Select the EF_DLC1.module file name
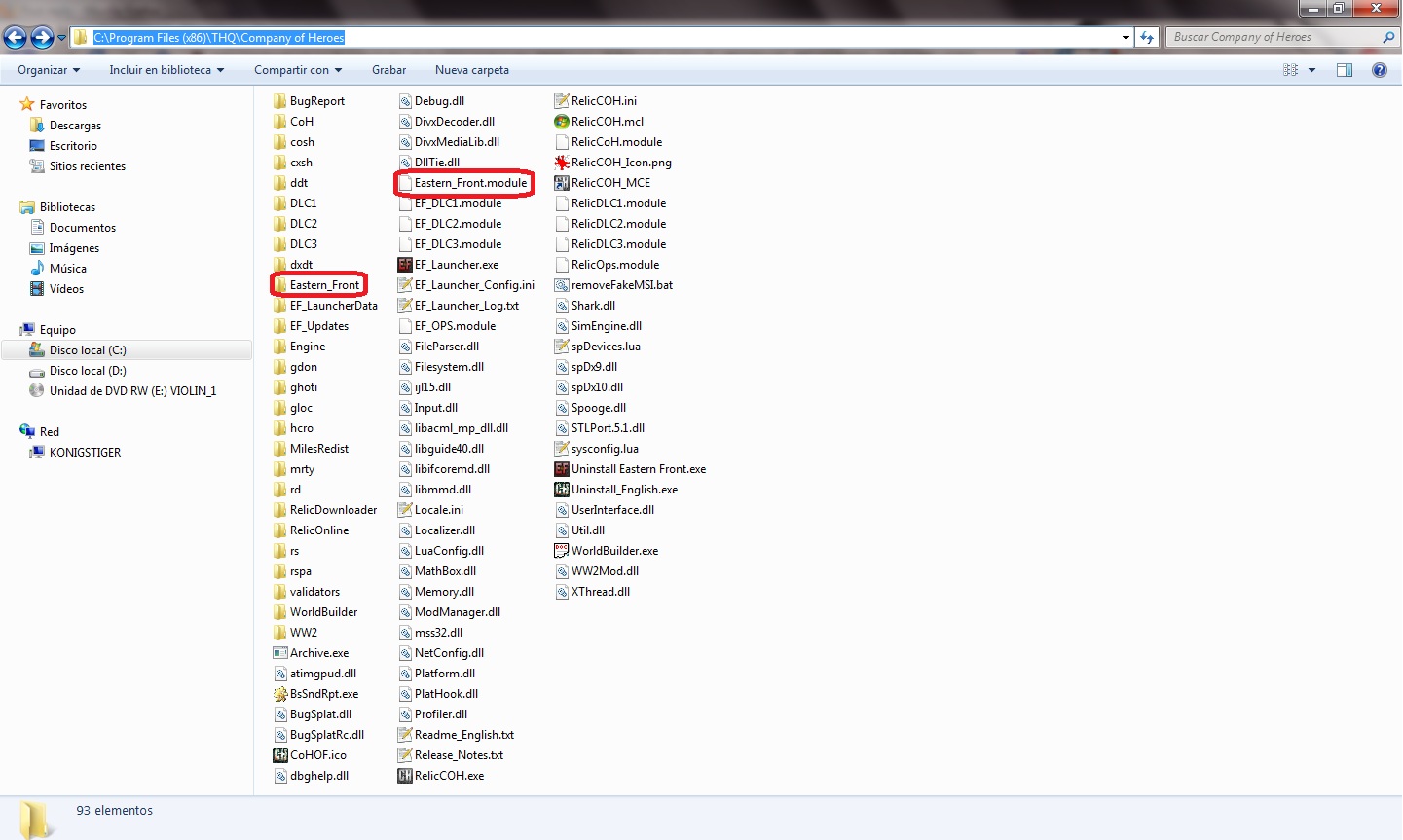The height and width of the screenshot is (840, 1403). point(459,203)
